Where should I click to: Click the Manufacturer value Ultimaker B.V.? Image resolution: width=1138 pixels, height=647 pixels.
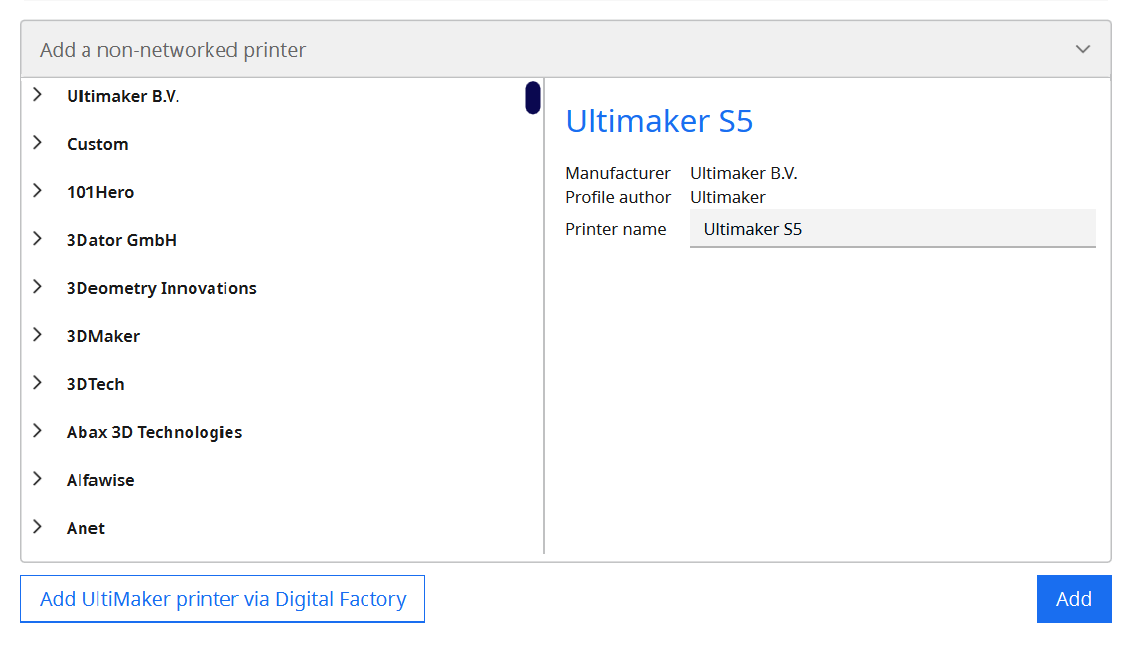click(743, 174)
